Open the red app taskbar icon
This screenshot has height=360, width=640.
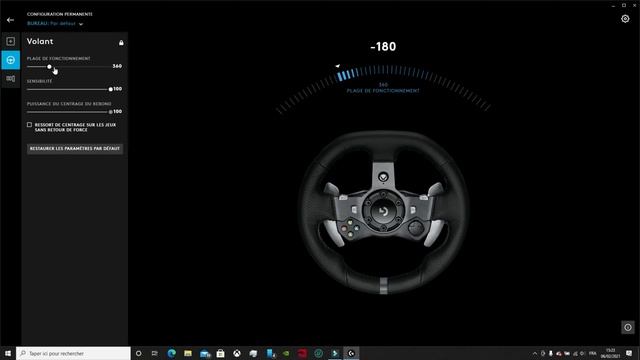(302, 353)
